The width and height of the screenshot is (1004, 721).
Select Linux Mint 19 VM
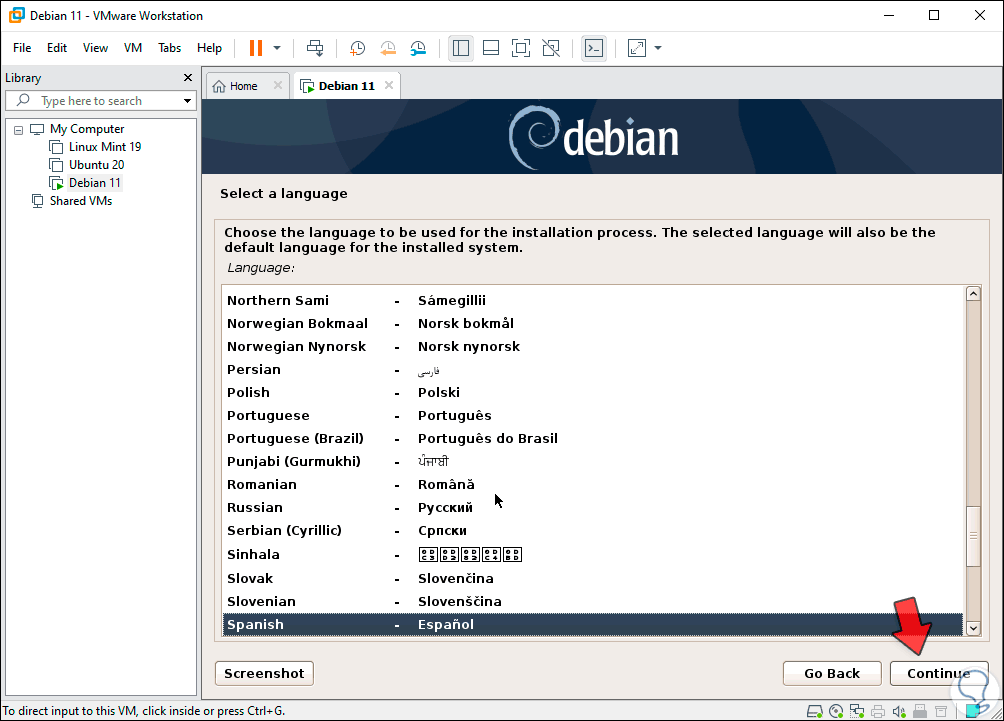[104, 147]
